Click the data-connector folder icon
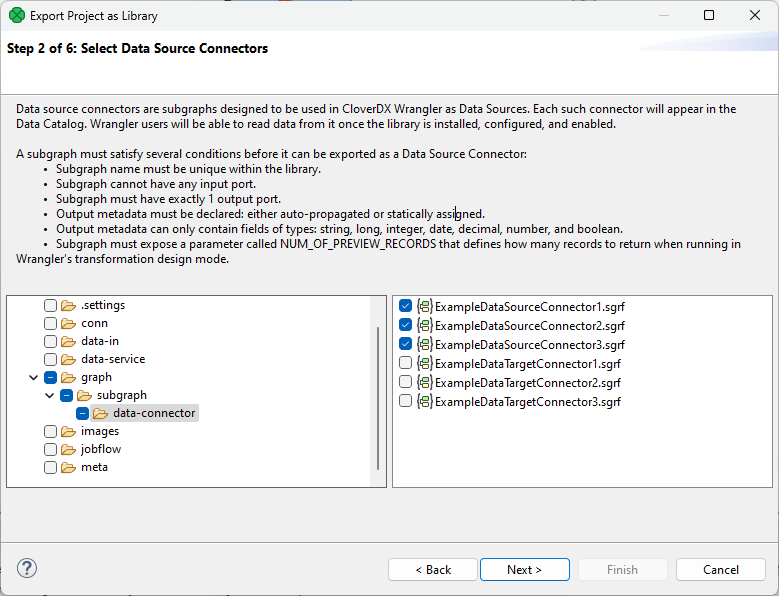This screenshot has height=596, width=779. (x=101, y=413)
